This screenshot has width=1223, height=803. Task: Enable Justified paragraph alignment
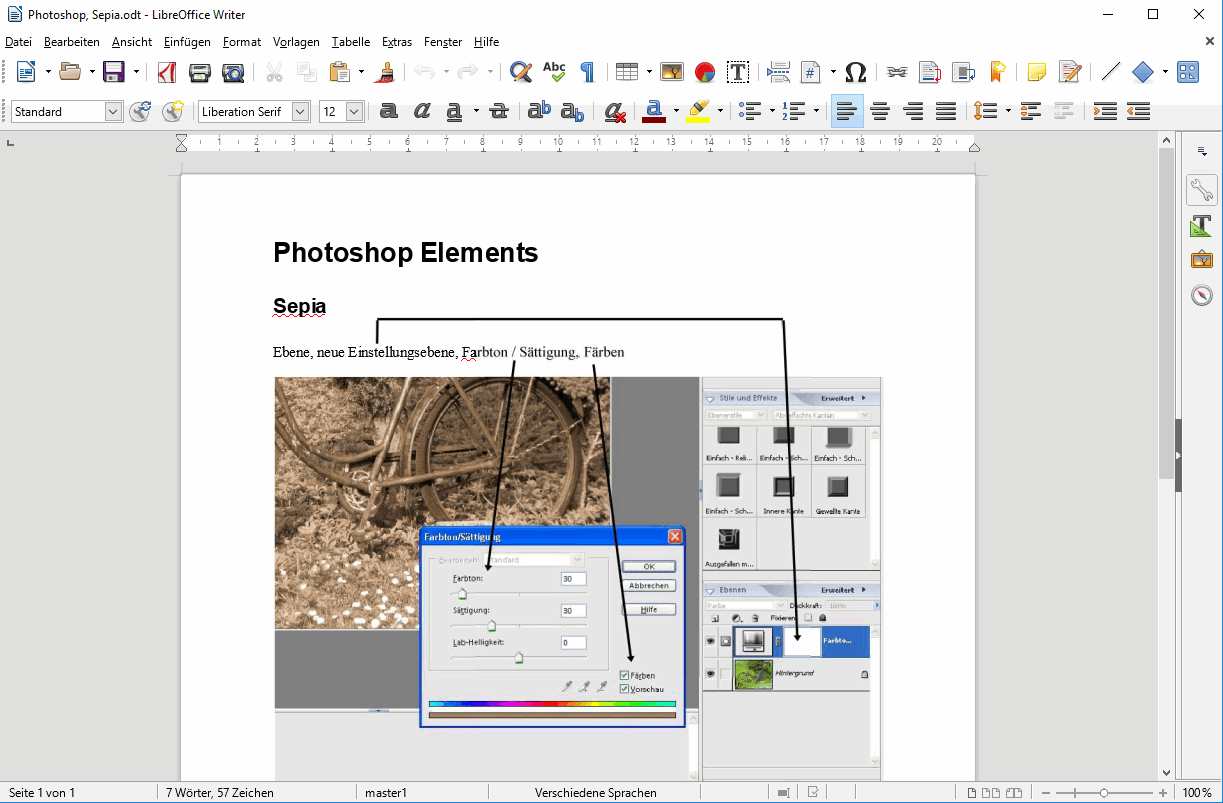click(946, 111)
